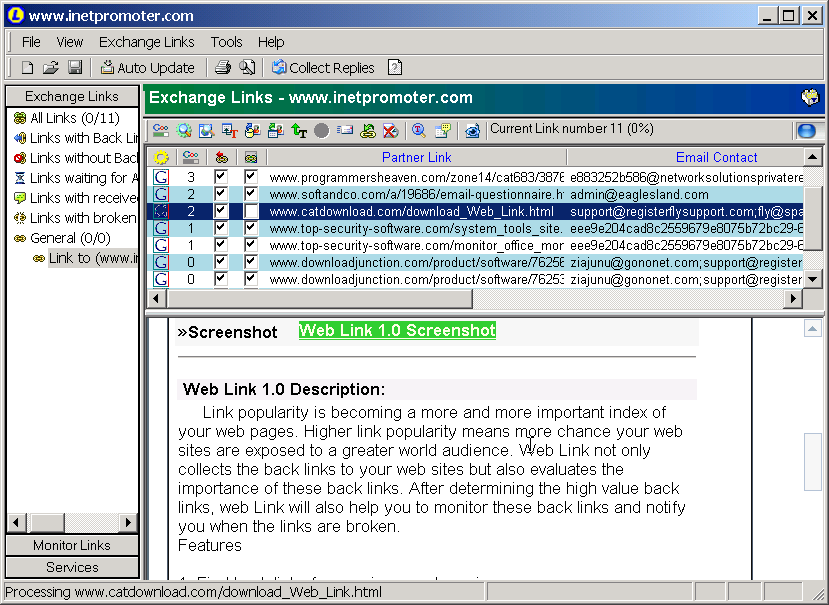The image size is (829, 605).
Task: Click the help question-mark page icon
Action: pyautogui.click(x=395, y=68)
